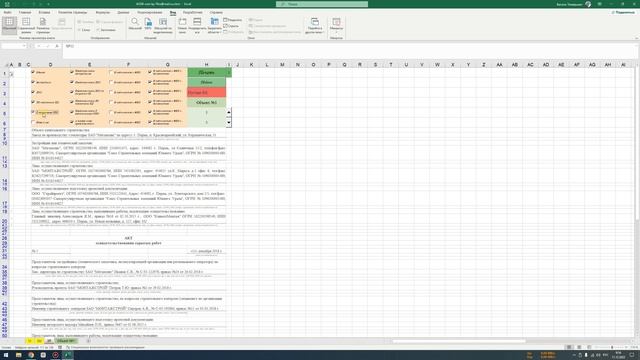Select row 10 header
Viewport: 640px width, 360px height.
[4, 144]
